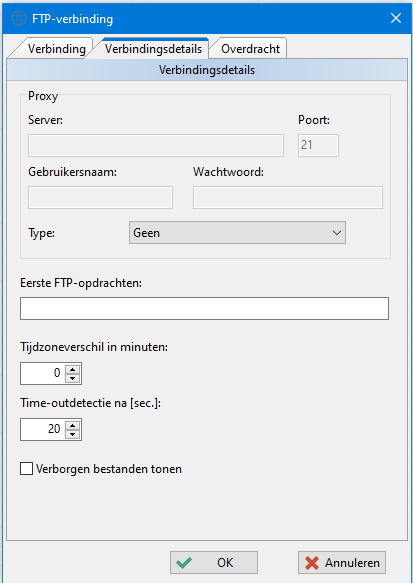Click the Eerste FTP-opdrachten input field
This screenshot has height=583, width=413.
point(204,308)
